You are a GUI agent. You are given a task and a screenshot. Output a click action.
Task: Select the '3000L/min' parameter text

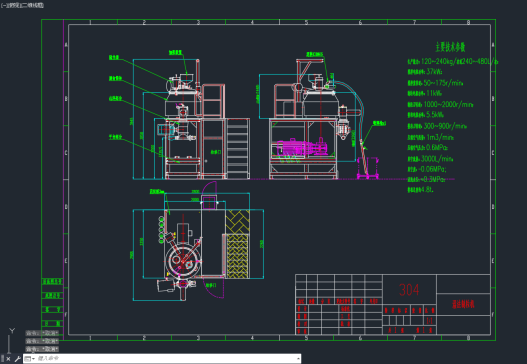(x=437, y=158)
